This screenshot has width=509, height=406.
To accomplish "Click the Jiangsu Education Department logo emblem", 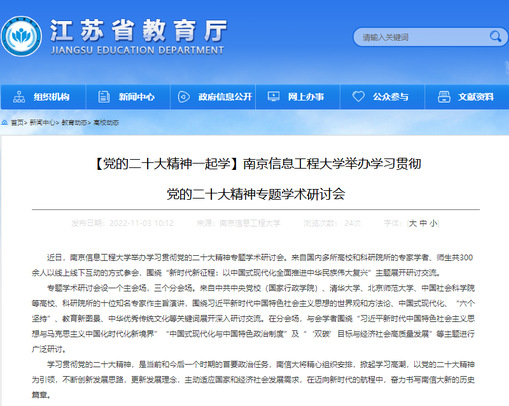I will click(21, 36).
